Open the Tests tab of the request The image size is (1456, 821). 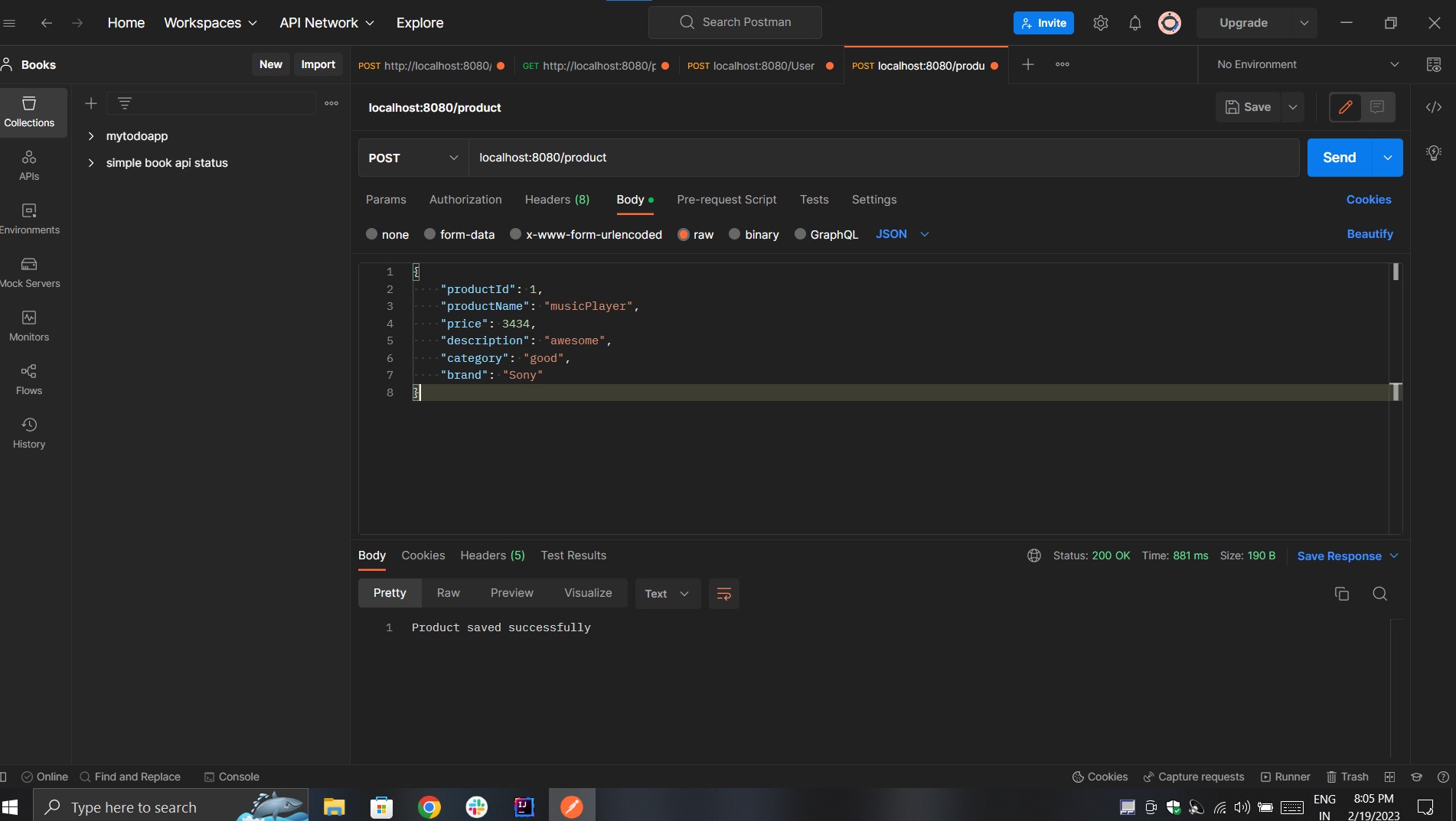pyautogui.click(x=814, y=200)
